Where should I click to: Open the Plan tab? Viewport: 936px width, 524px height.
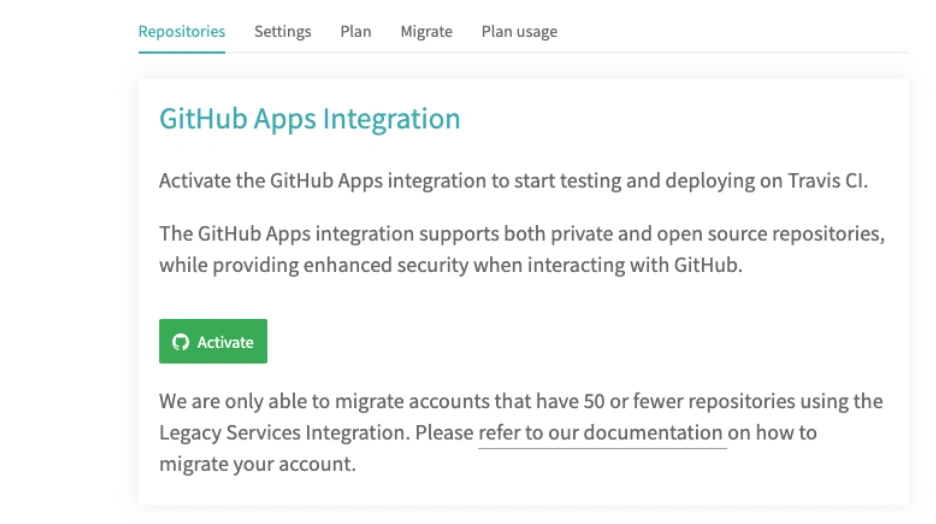(356, 32)
